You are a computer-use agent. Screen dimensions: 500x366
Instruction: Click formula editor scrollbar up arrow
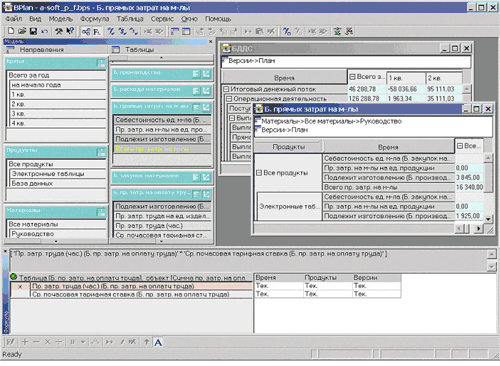pyautogui.click(x=492, y=255)
